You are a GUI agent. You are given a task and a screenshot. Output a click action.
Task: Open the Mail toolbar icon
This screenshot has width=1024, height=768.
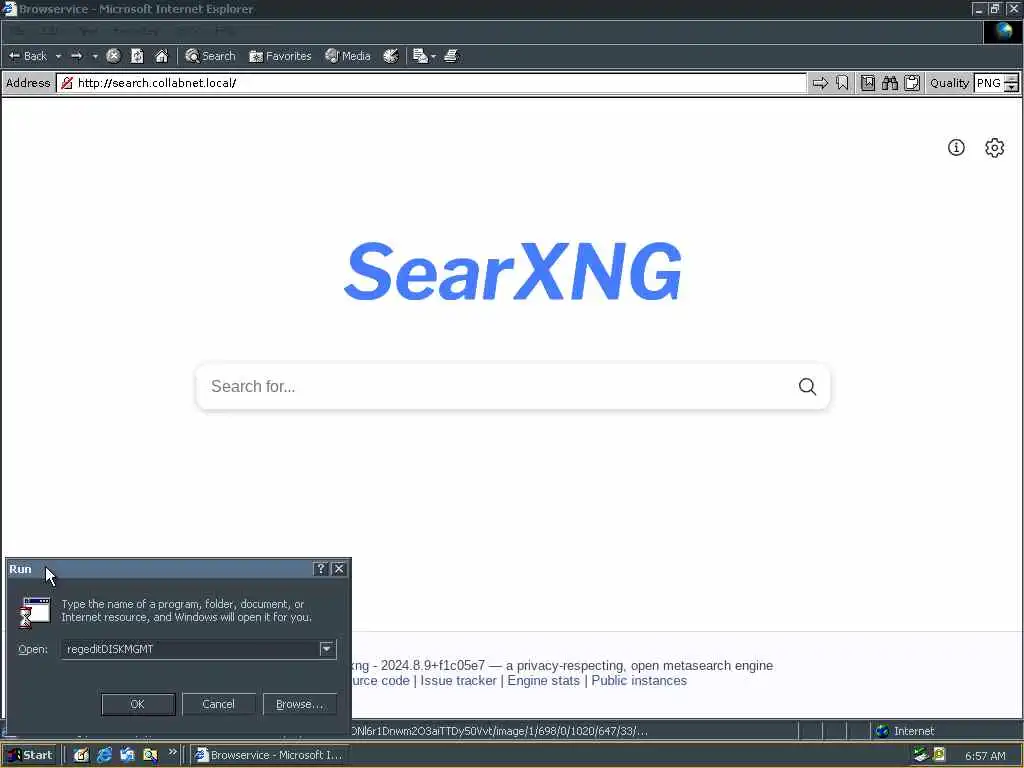420,56
